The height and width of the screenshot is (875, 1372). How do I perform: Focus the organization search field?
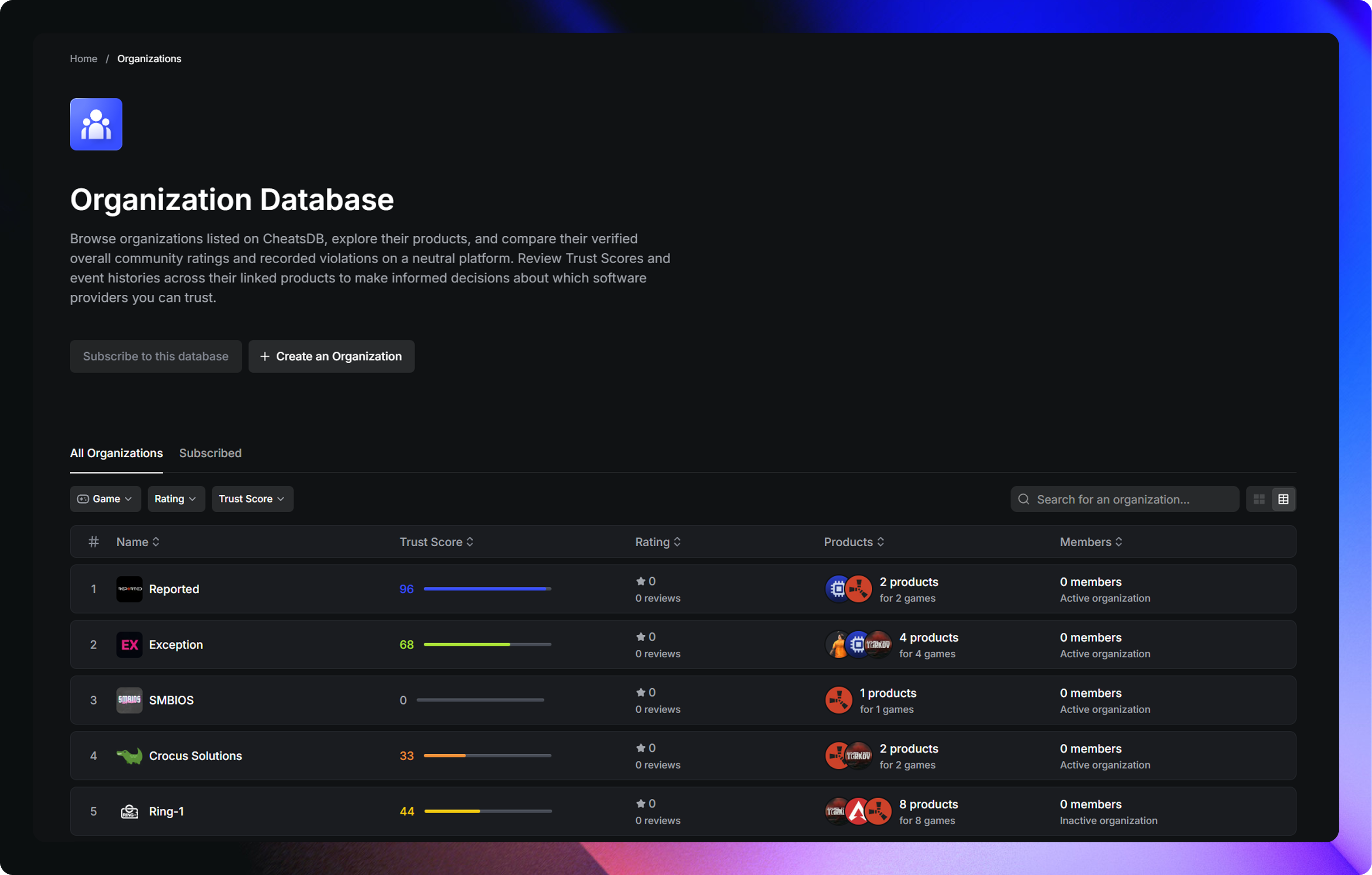pos(1125,499)
